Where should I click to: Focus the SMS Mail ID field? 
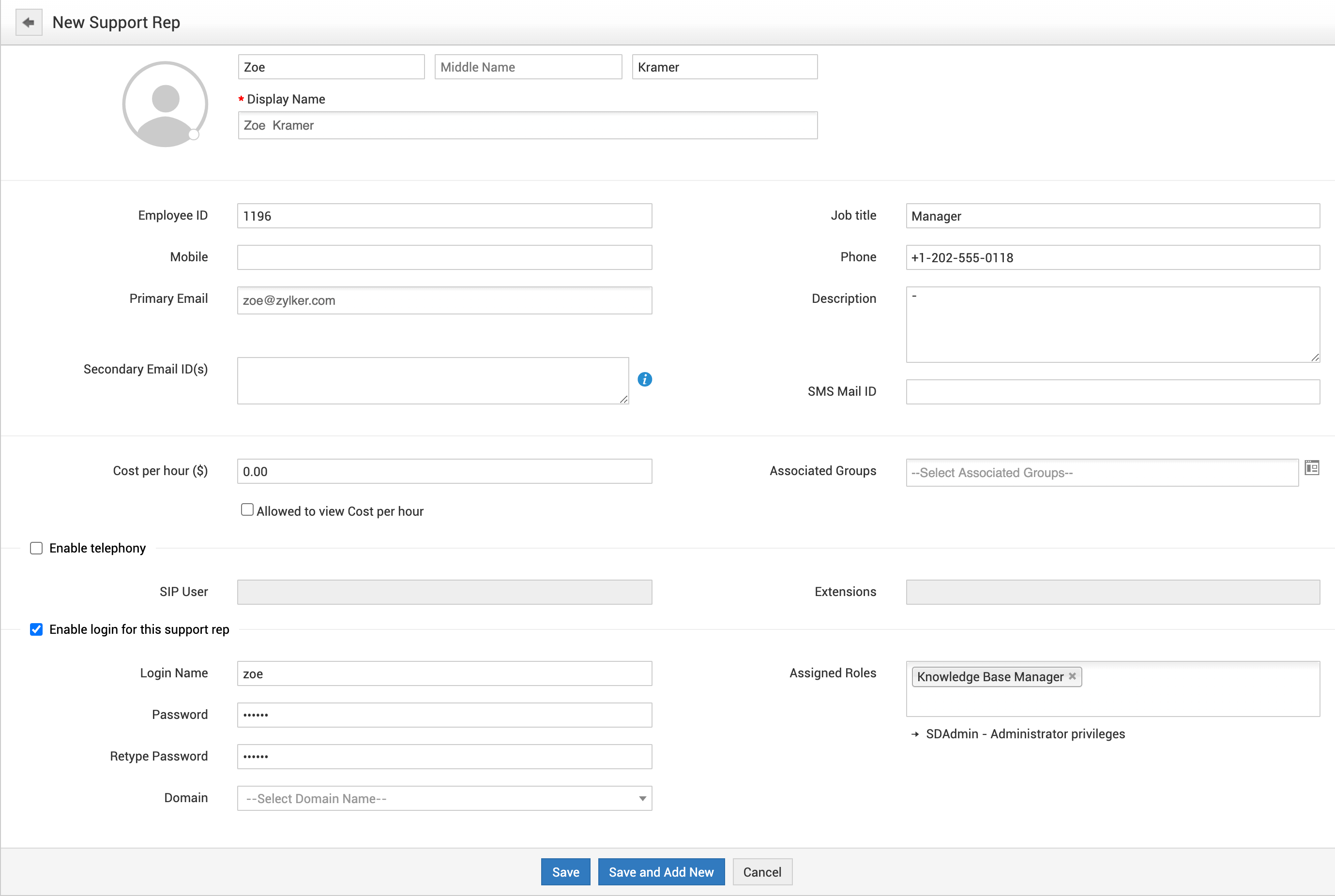pos(1112,392)
